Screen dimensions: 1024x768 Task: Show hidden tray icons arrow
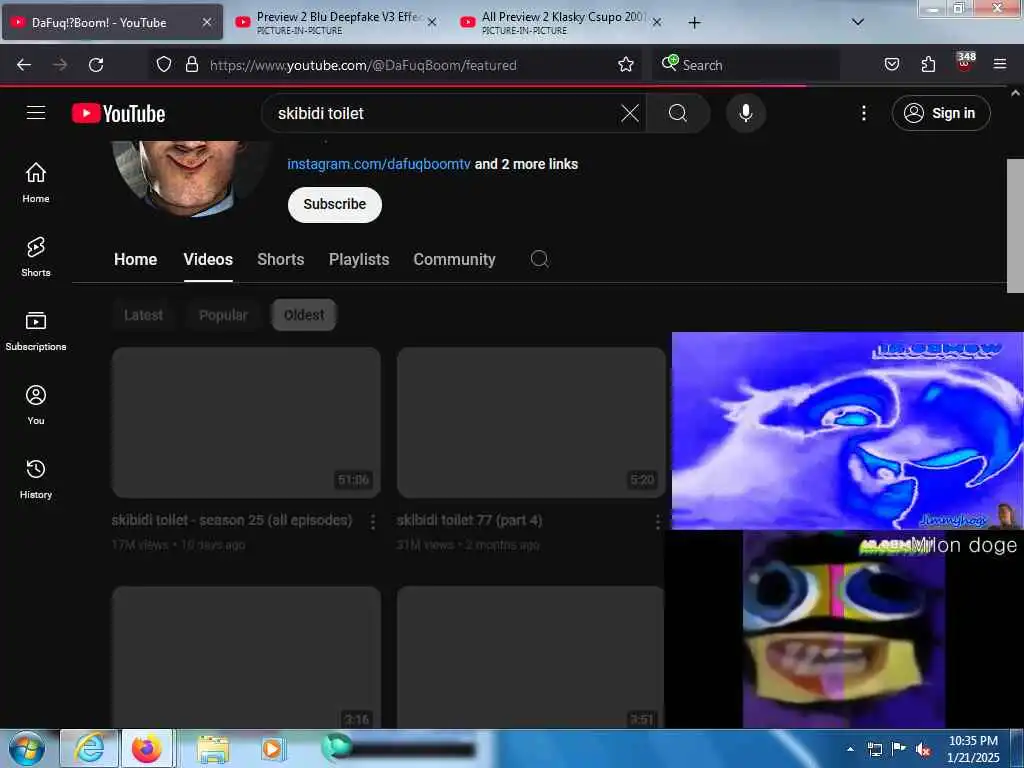click(x=850, y=749)
